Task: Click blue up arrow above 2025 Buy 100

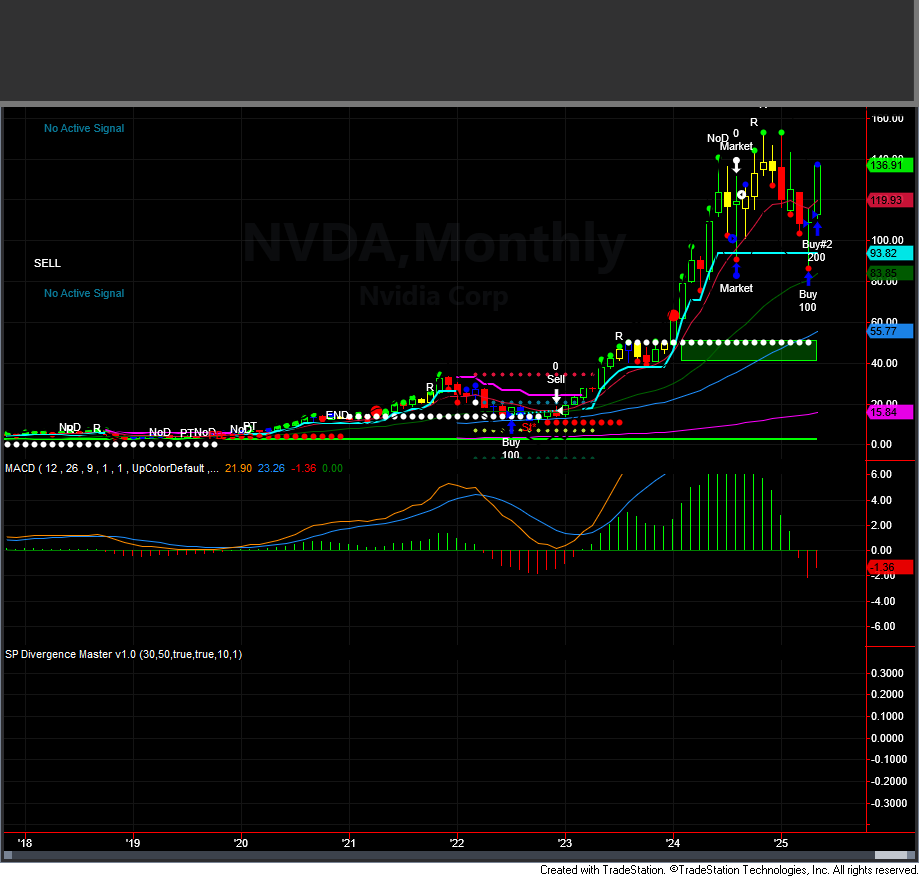Action: coord(808,278)
